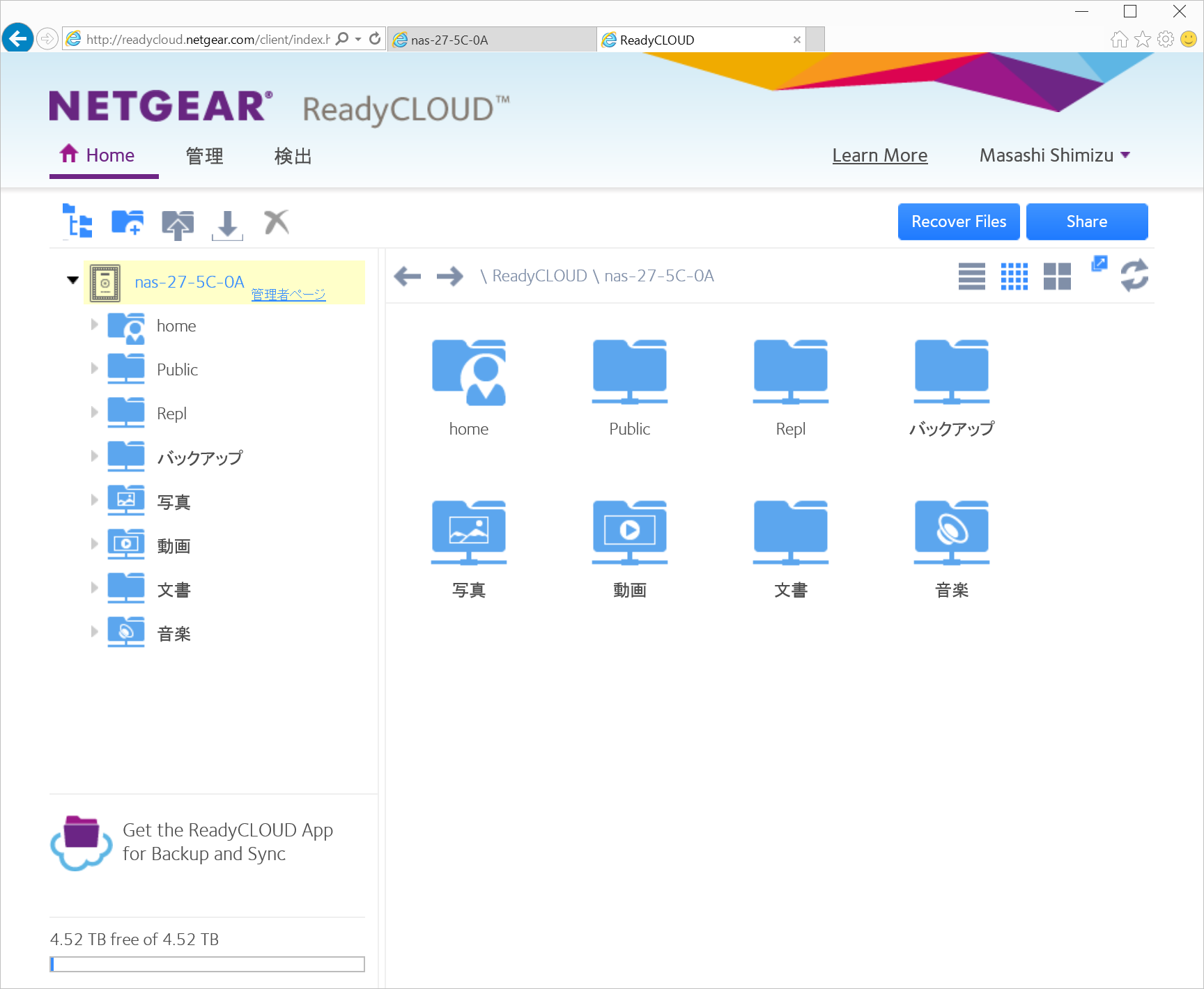Open the Learn More link
The image size is (1204, 989).
click(879, 155)
